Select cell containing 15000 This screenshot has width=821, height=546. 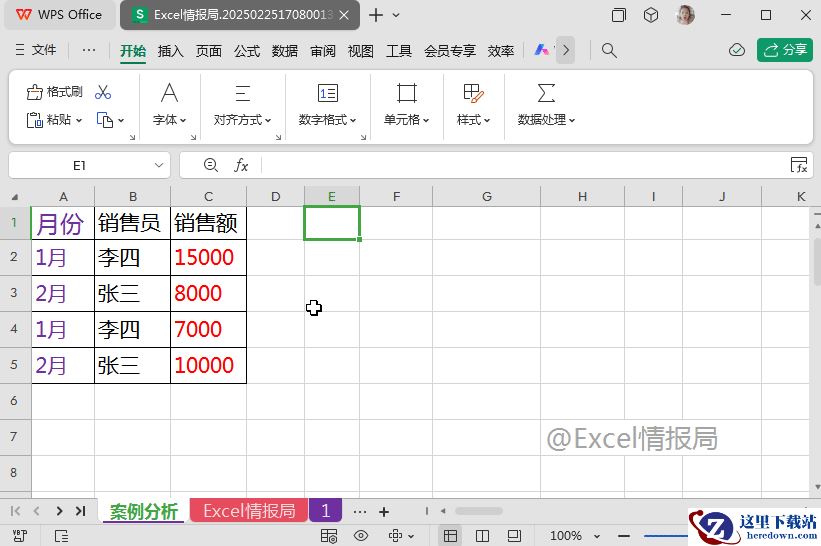point(208,258)
